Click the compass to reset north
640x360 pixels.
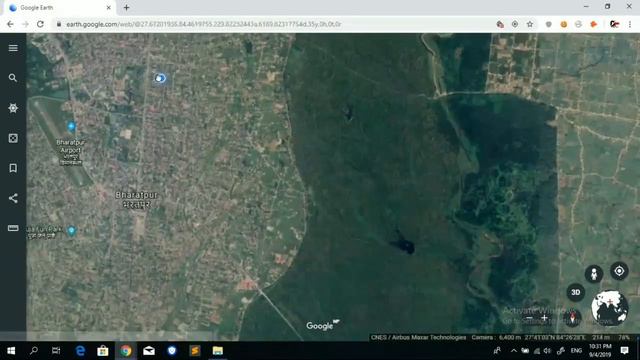tap(572, 318)
